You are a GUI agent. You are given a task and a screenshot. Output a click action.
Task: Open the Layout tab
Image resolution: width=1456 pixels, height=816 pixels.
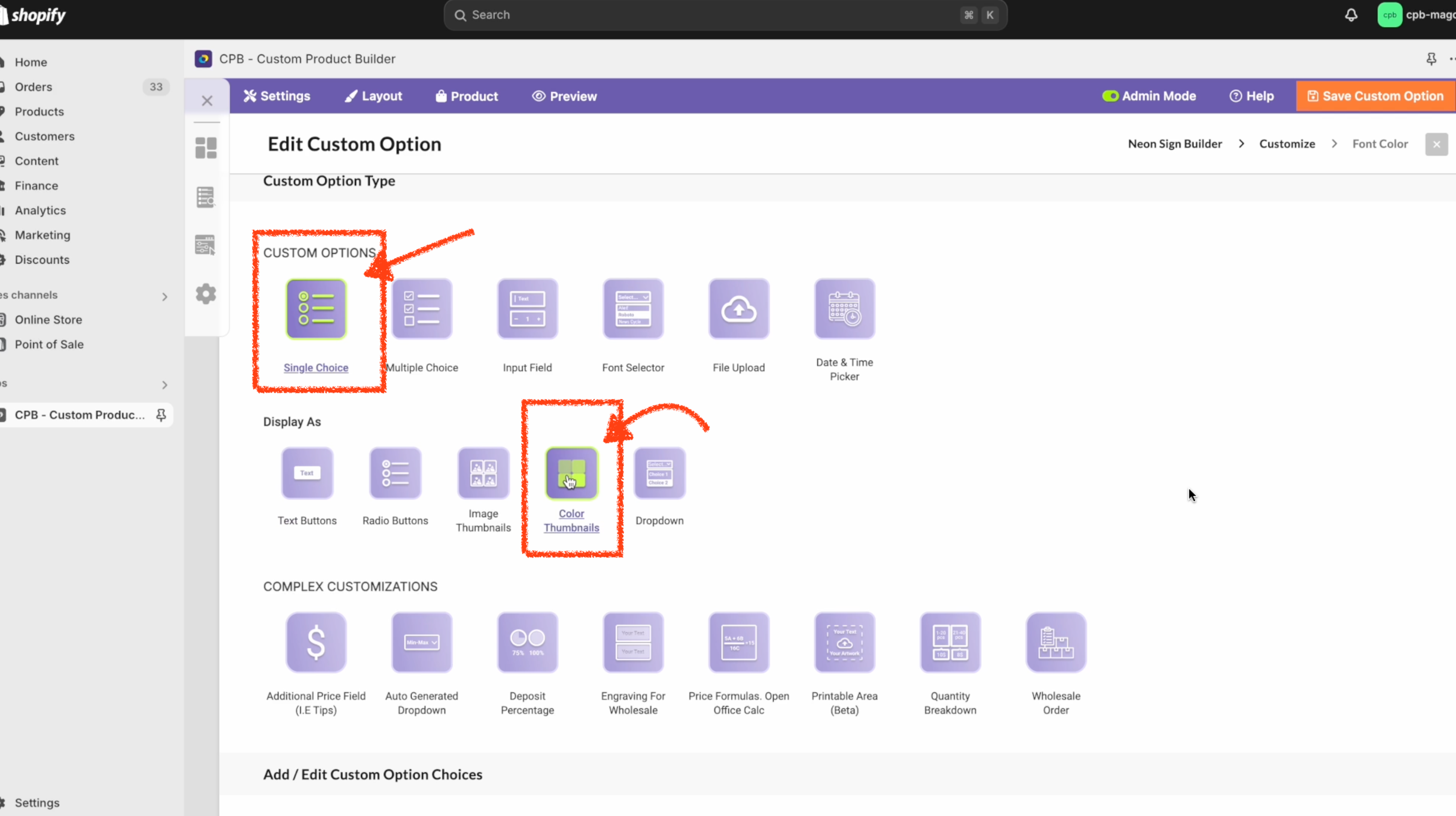pos(374,96)
